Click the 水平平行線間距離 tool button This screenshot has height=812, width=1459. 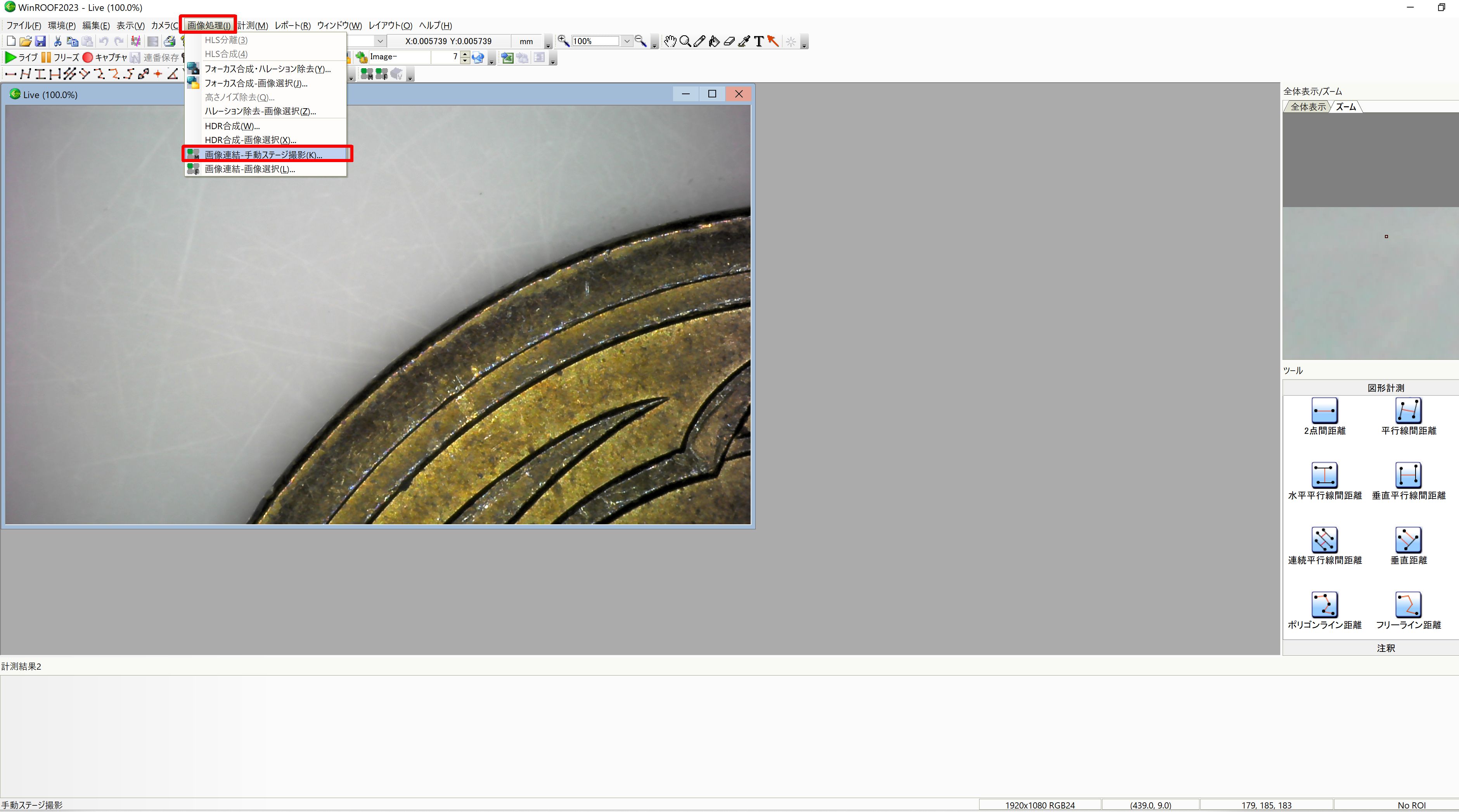tap(1324, 481)
